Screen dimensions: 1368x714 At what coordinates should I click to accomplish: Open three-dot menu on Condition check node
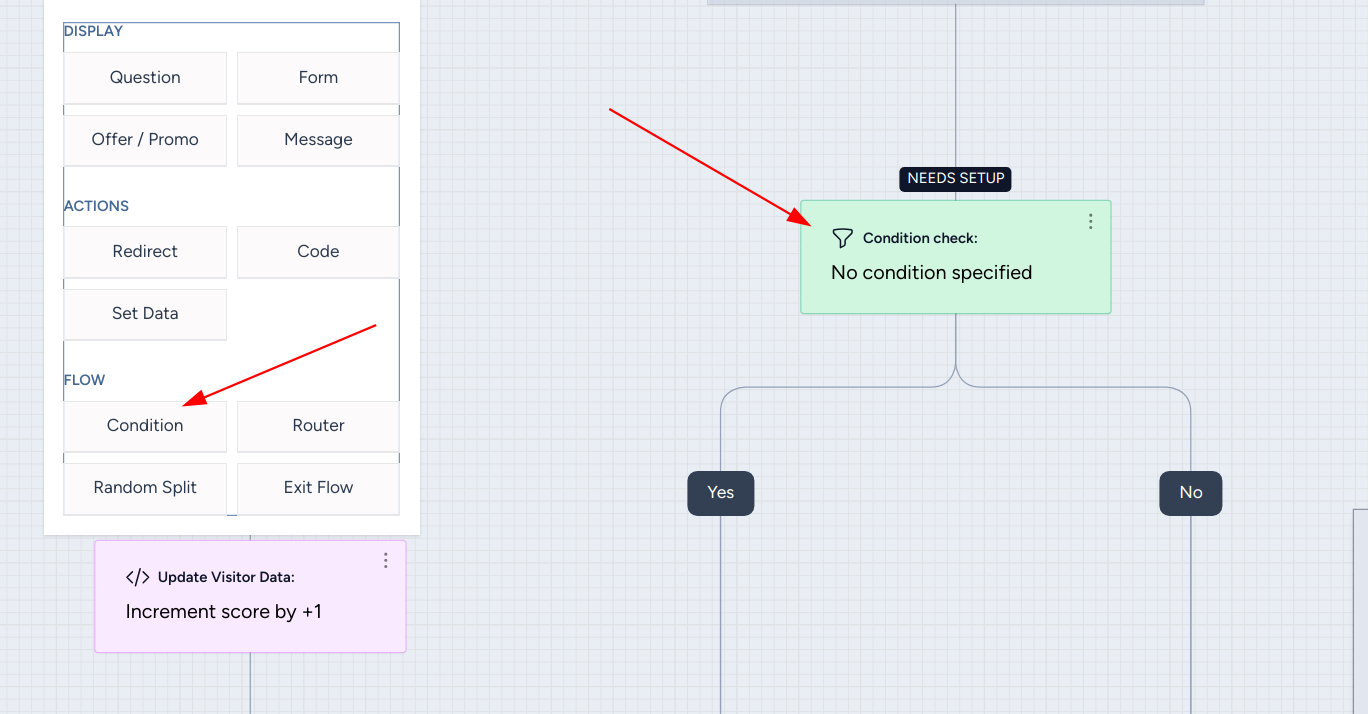[1091, 221]
